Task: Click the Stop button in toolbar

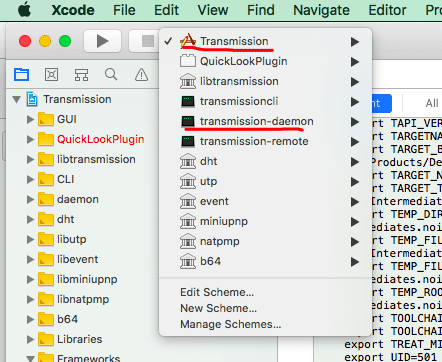Action: tap(148, 41)
